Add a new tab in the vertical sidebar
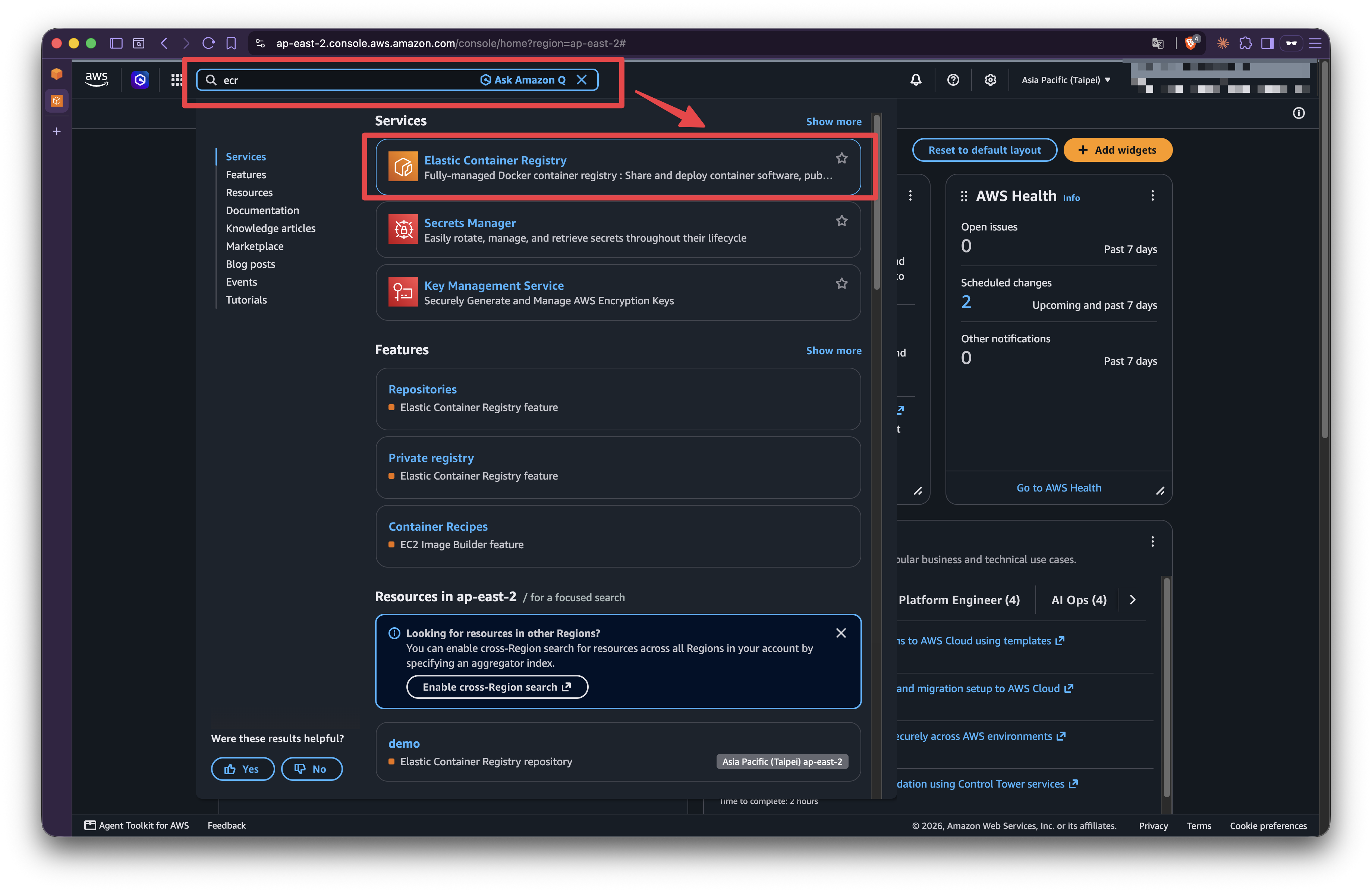The width and height of the screenshot is (1372, 892). (57, 132)
